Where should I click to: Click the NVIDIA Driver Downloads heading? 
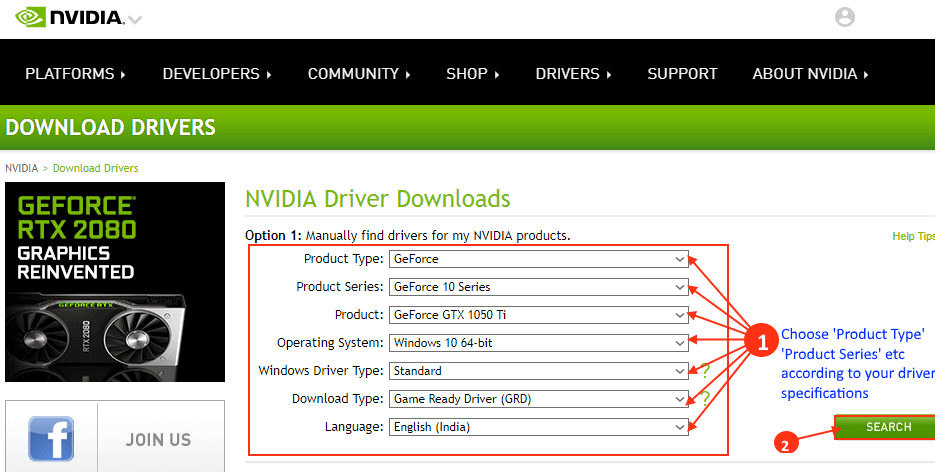tap(378, 199)
